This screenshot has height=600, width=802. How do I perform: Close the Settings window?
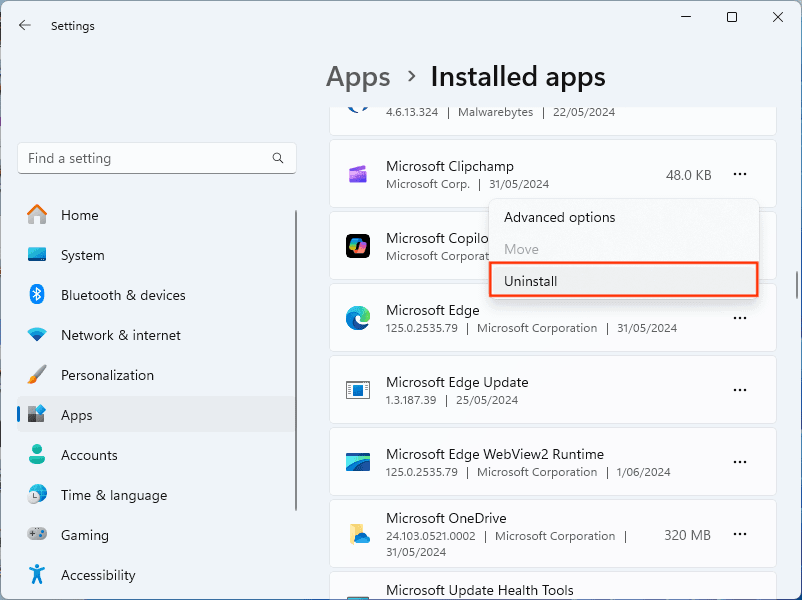(x=777, y=17)
